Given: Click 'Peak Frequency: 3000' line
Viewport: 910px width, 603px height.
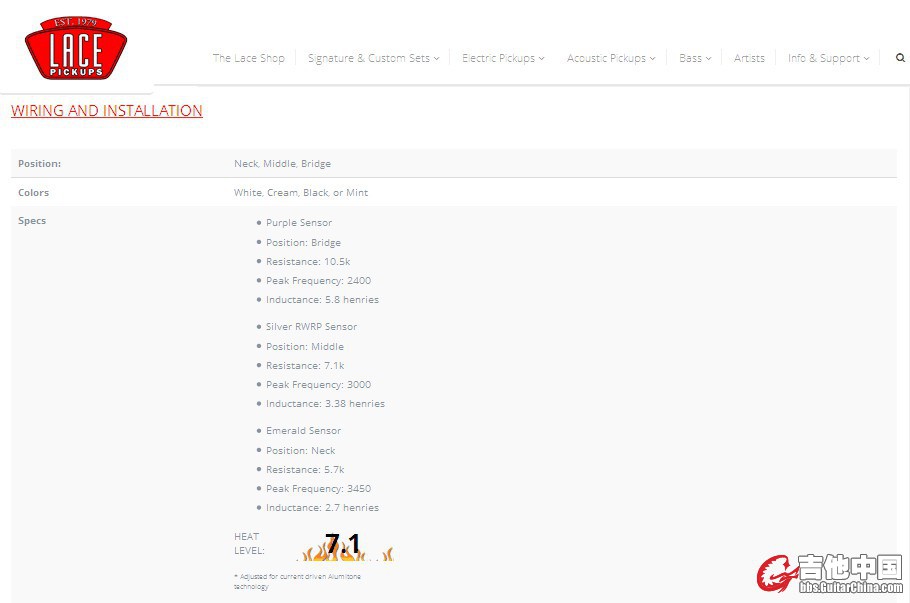Looking at the screenshot, I should pyautogui.click(x=319, y=384).
